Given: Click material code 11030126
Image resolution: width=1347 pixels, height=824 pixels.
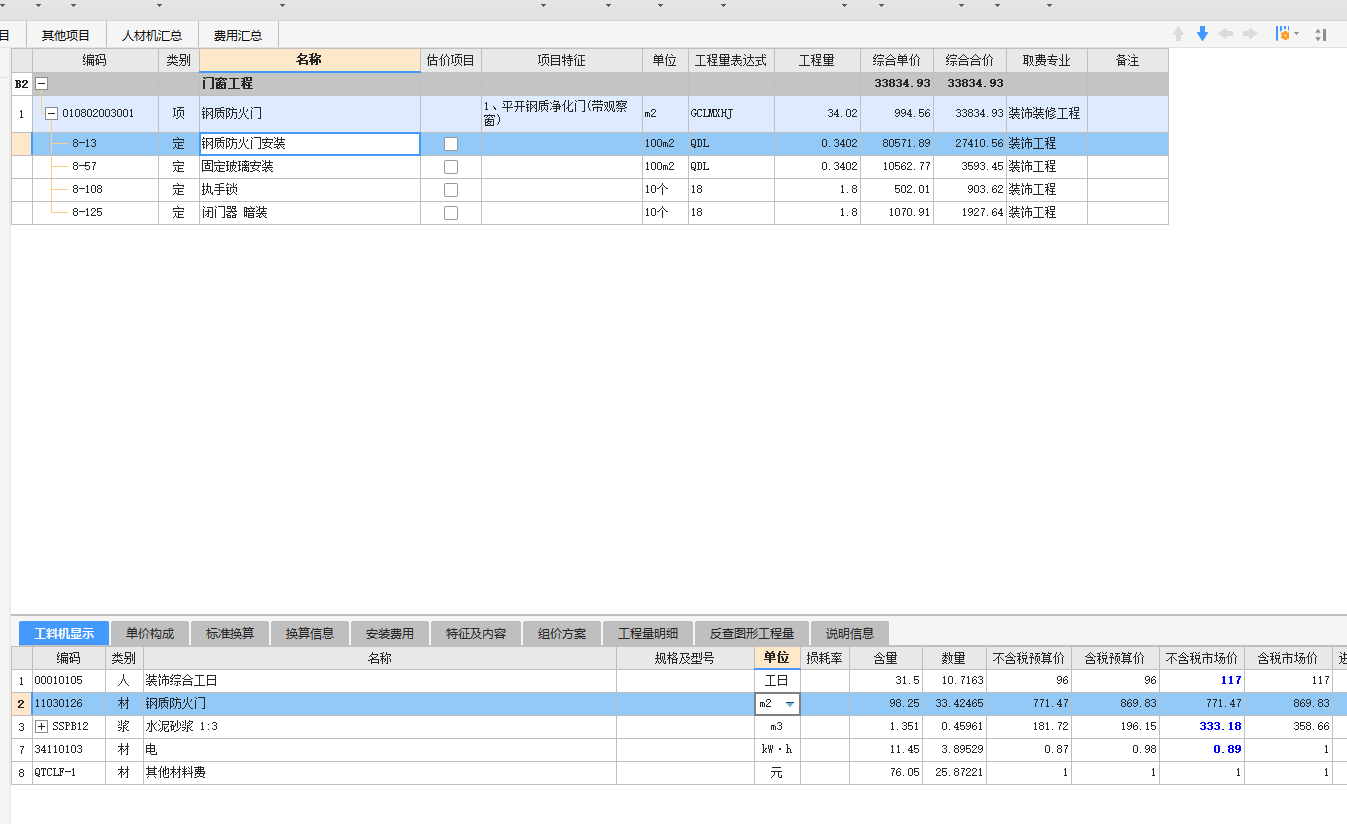Looking at the screenshot, I should click(69, 704).
